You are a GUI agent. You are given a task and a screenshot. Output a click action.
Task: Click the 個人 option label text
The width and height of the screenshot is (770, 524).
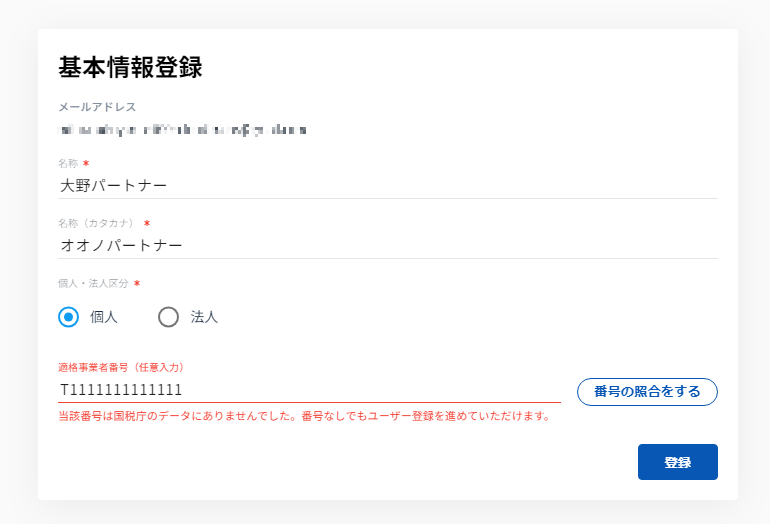tap(104, 317)
